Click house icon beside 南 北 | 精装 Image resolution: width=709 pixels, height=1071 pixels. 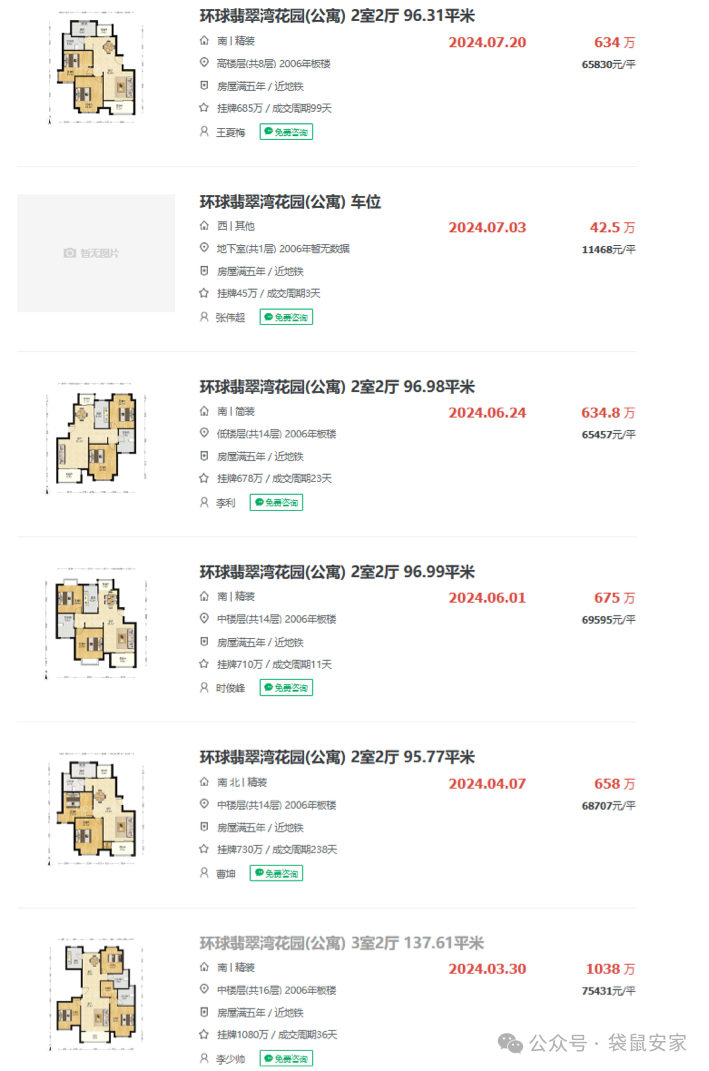coord(204,782)
